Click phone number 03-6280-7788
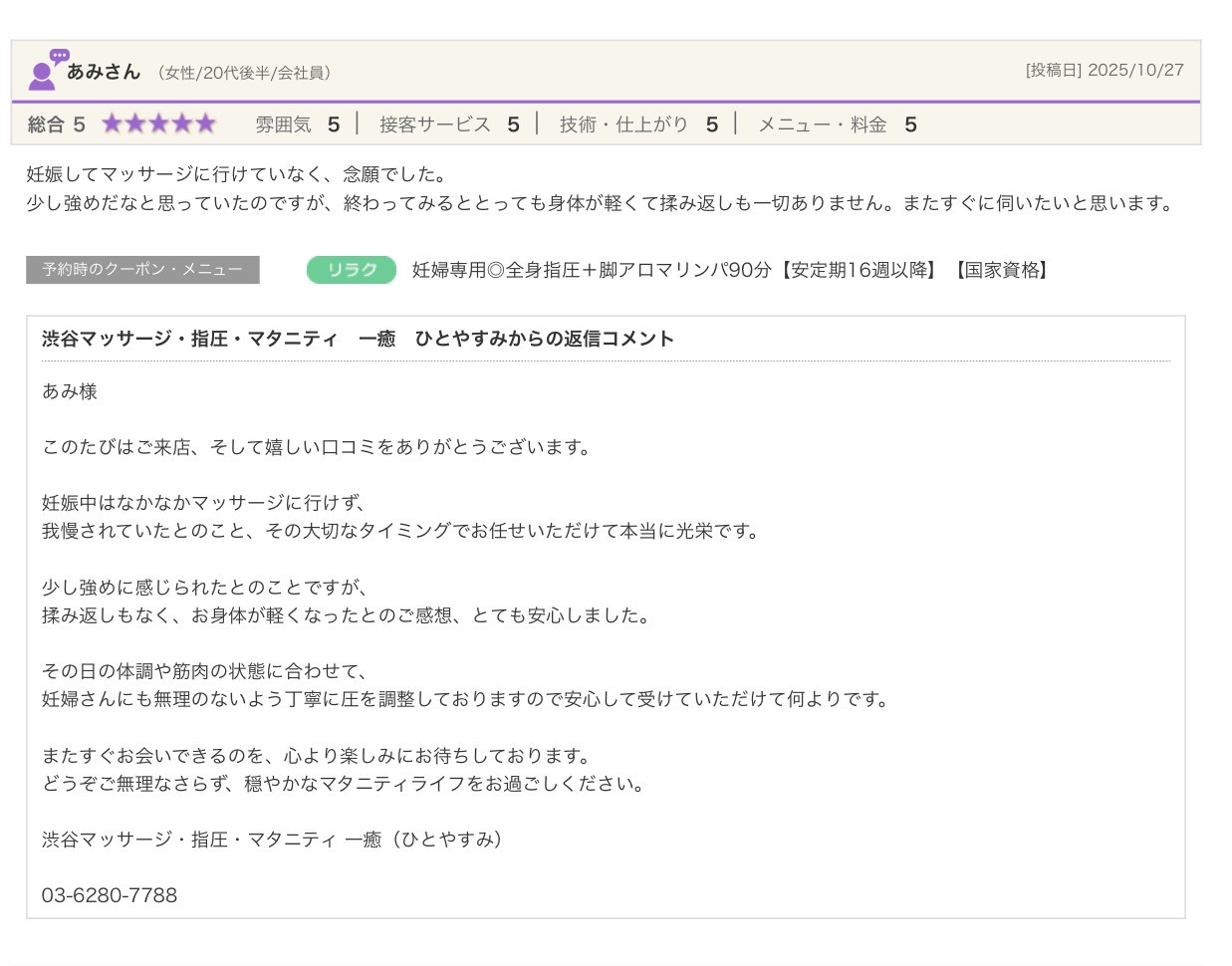 [110, 895]
